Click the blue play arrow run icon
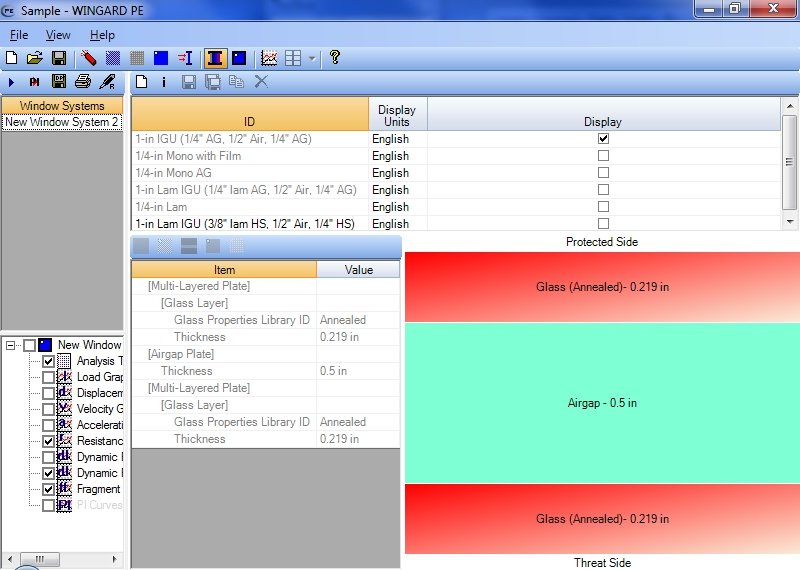 click(x=12, y=81)
